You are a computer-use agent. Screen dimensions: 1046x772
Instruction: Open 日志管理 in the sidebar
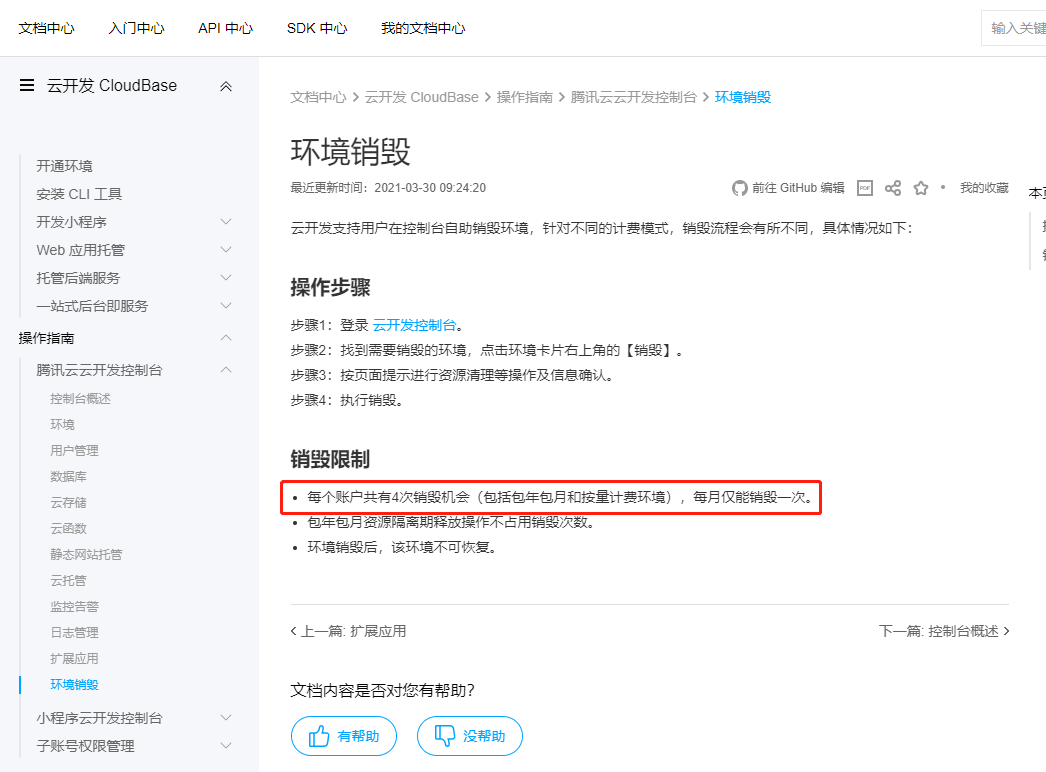pyautogui.click(x=74, y=633)
